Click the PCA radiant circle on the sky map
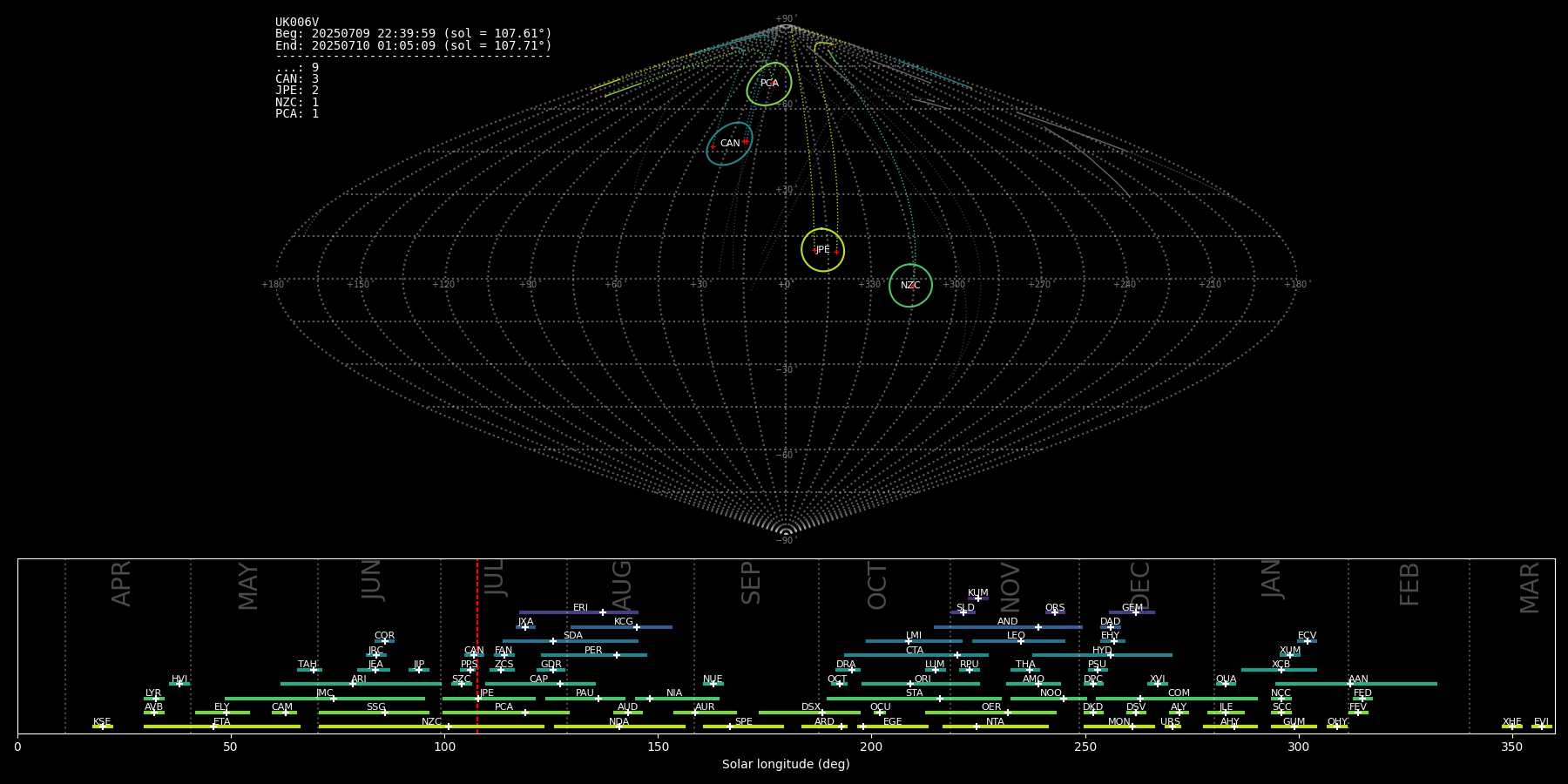 pos(769,84)
